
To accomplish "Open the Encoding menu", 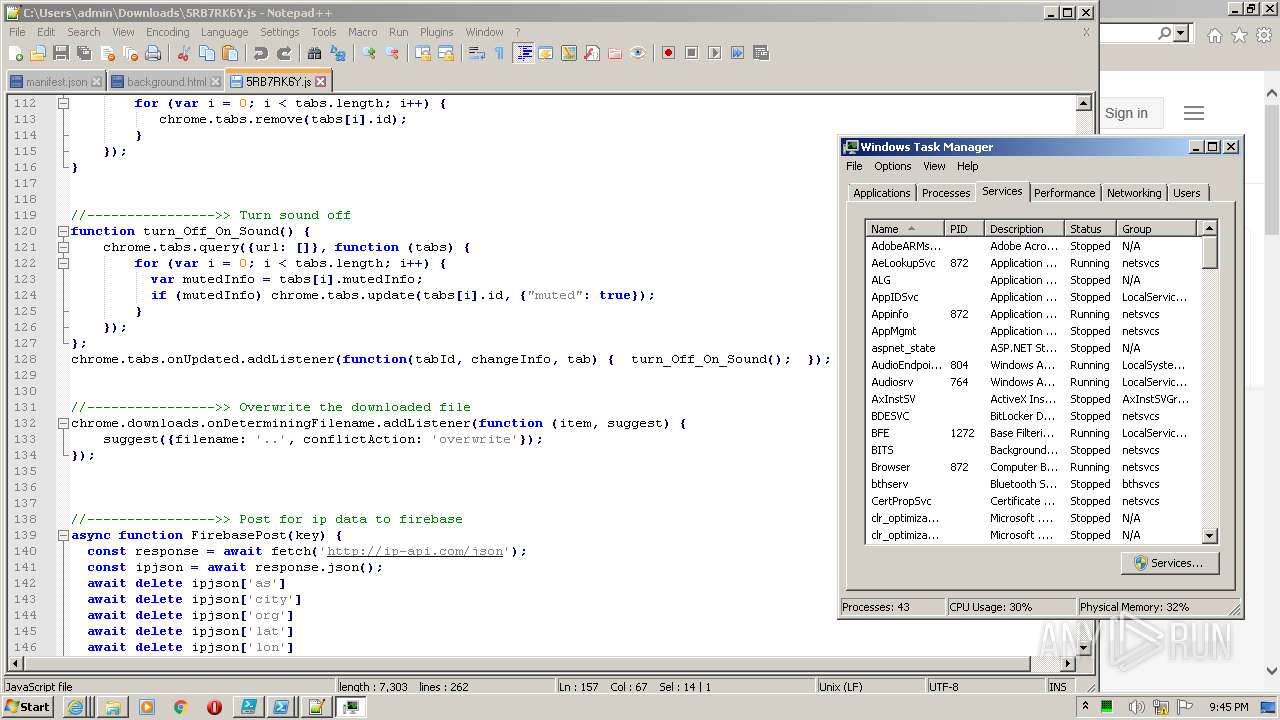I will pos(167,32).
